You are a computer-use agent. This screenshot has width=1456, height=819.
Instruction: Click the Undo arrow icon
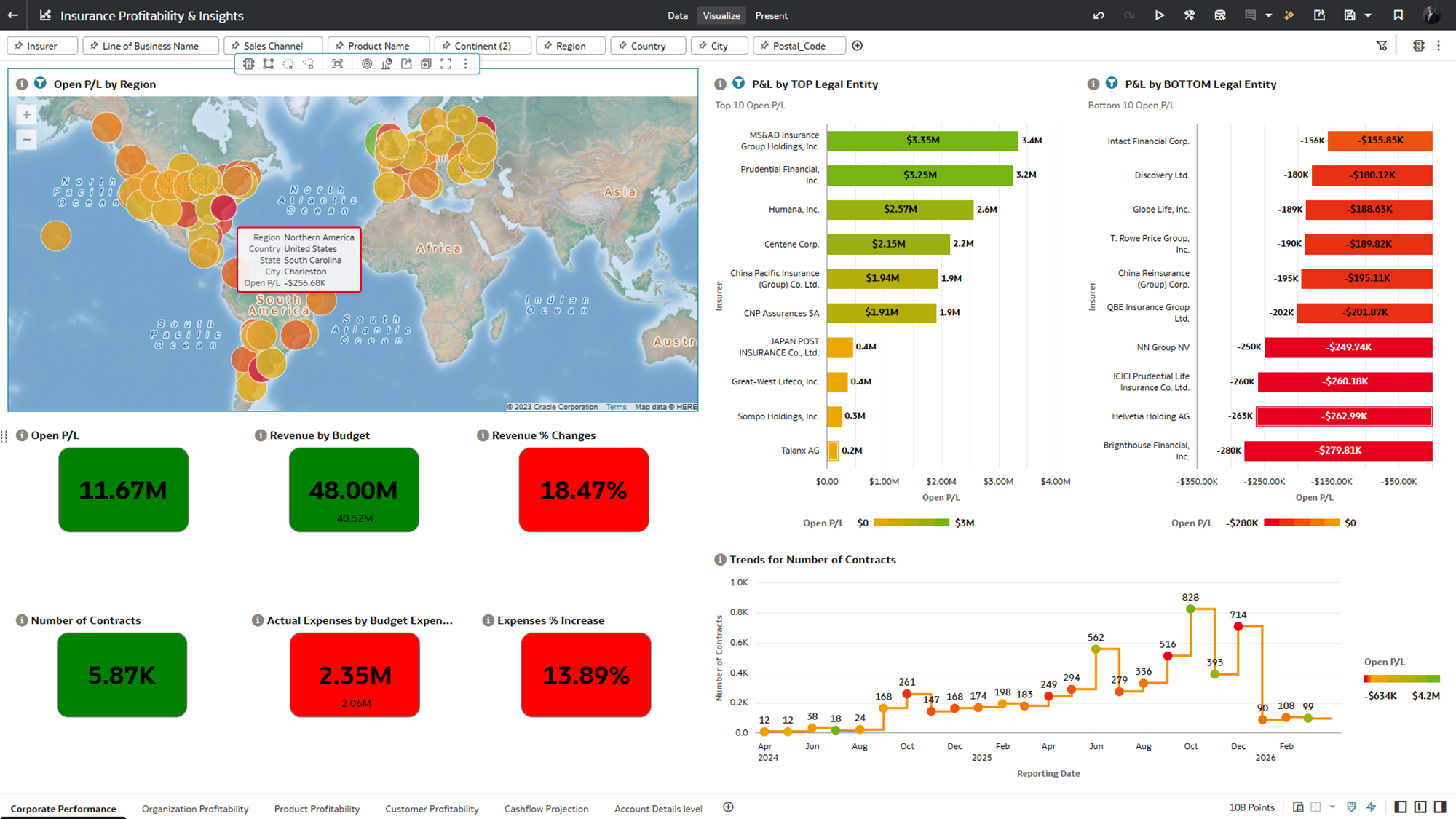pos(1099,15)
